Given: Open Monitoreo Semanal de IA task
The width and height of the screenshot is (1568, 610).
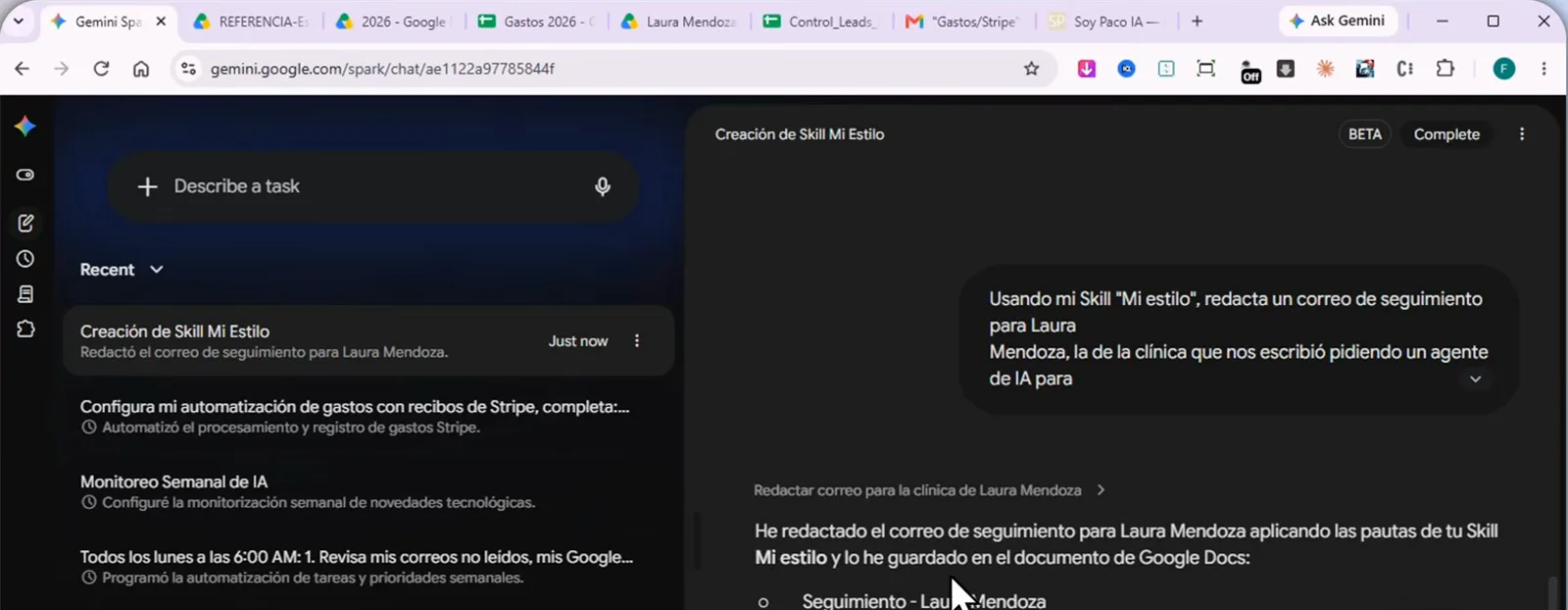Looking at the screenshot, I should point(368,491).
